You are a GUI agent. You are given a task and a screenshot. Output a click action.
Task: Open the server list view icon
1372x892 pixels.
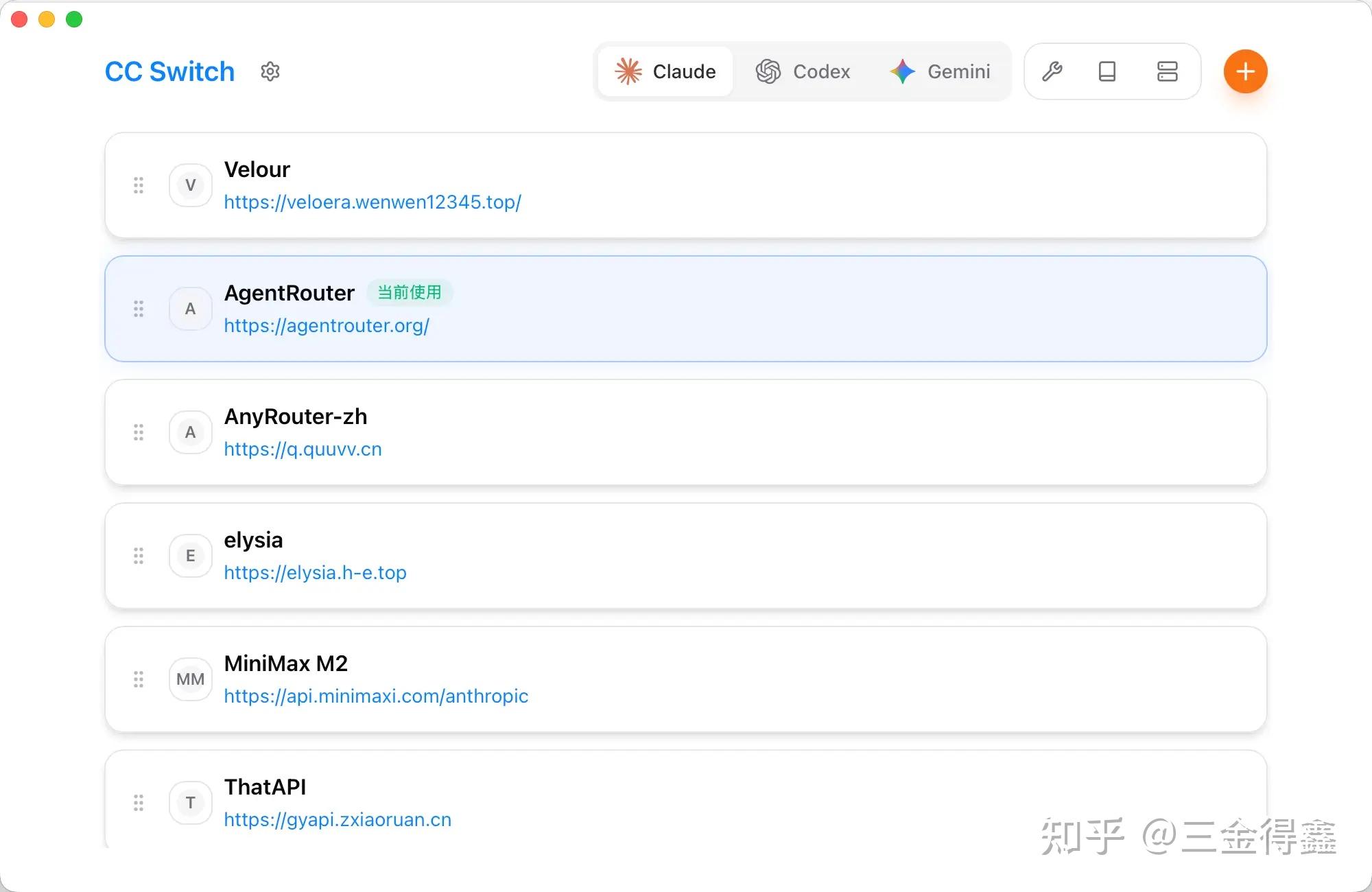coord(1167,71)
